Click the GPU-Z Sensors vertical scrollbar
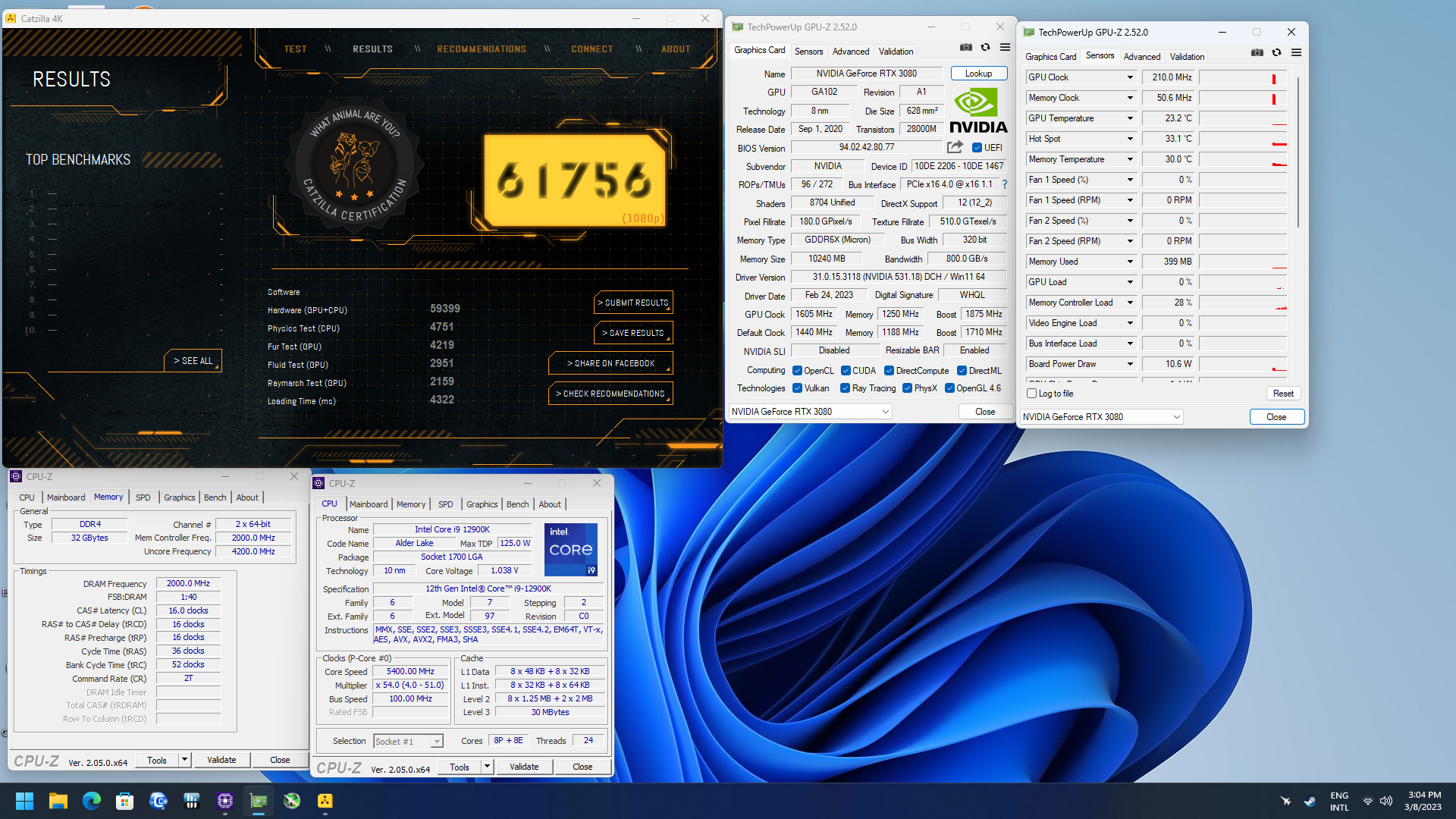The width and height of the screenshot is (1456, 819). (x=1298, y=152)
